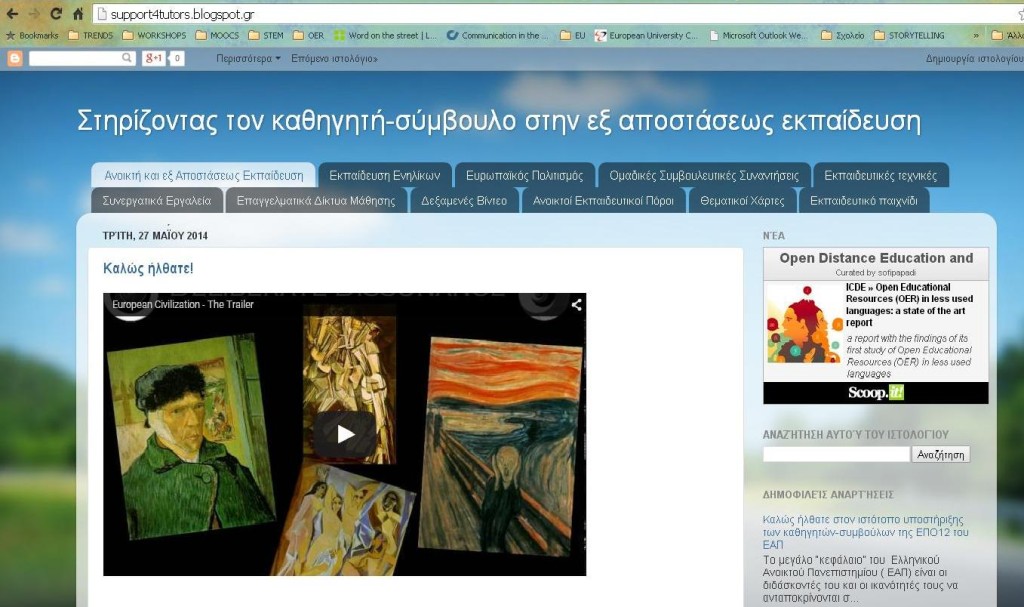Open the OER bookmark folder
Viewport: 1024px width, 607px height.
coord(309,35)
